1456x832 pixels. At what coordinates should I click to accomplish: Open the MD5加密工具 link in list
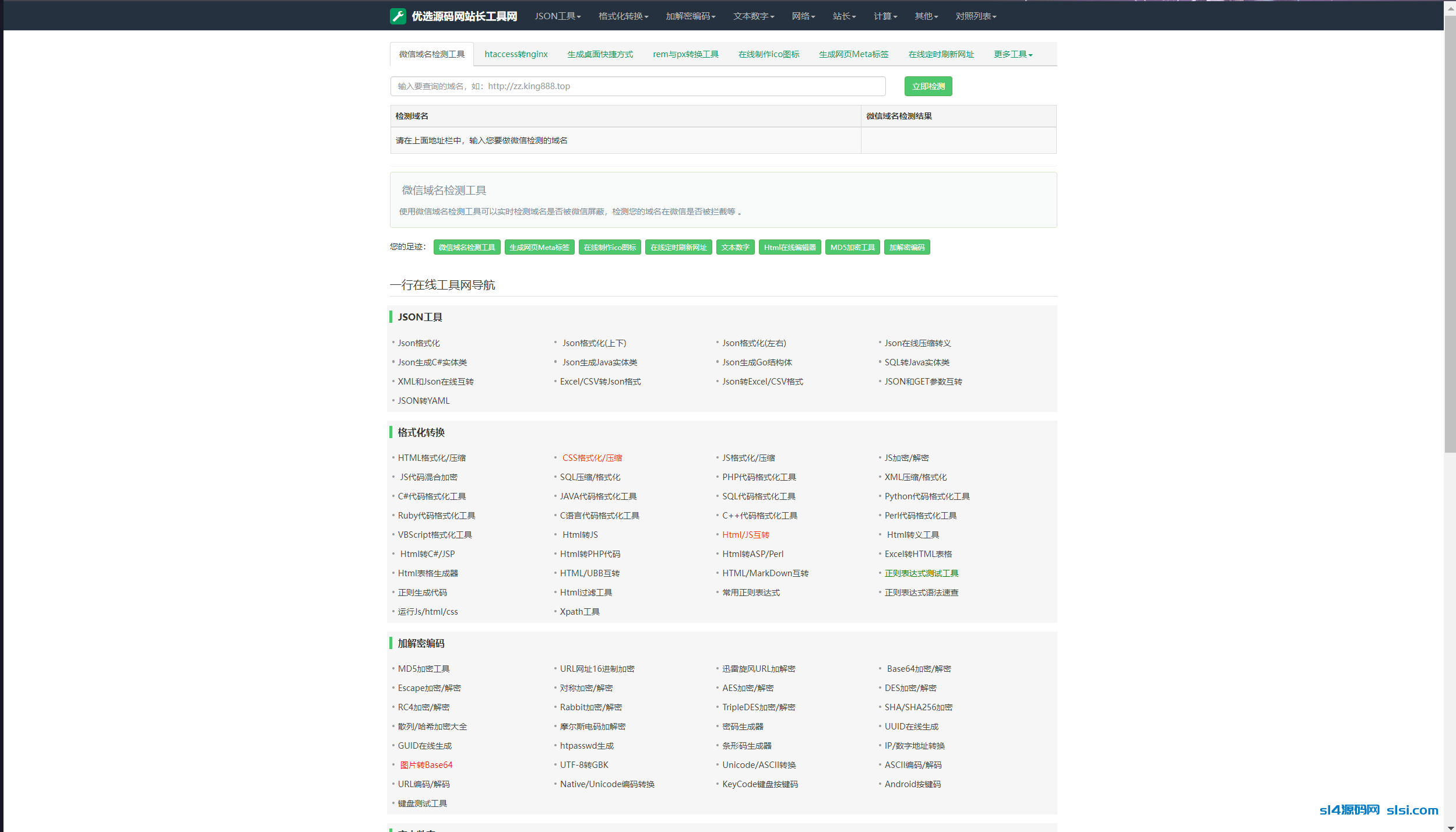[x=424, y=669]
